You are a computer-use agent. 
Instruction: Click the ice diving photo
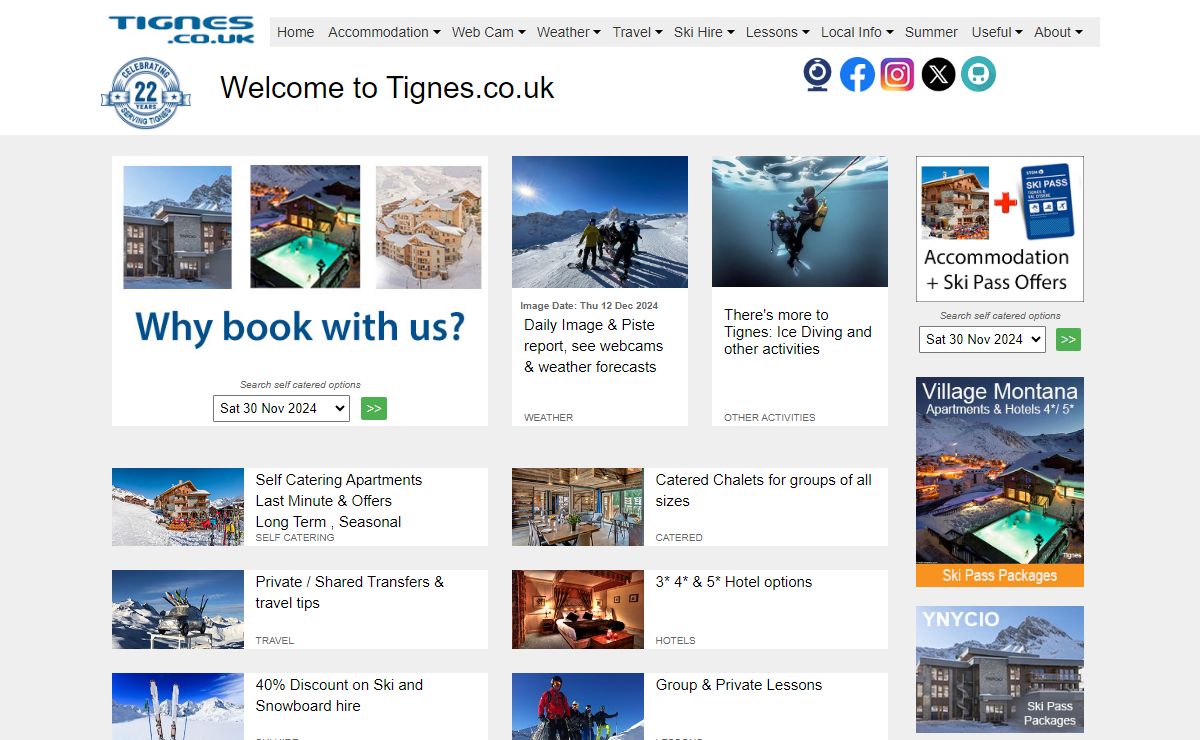click(x=800, y=222)
